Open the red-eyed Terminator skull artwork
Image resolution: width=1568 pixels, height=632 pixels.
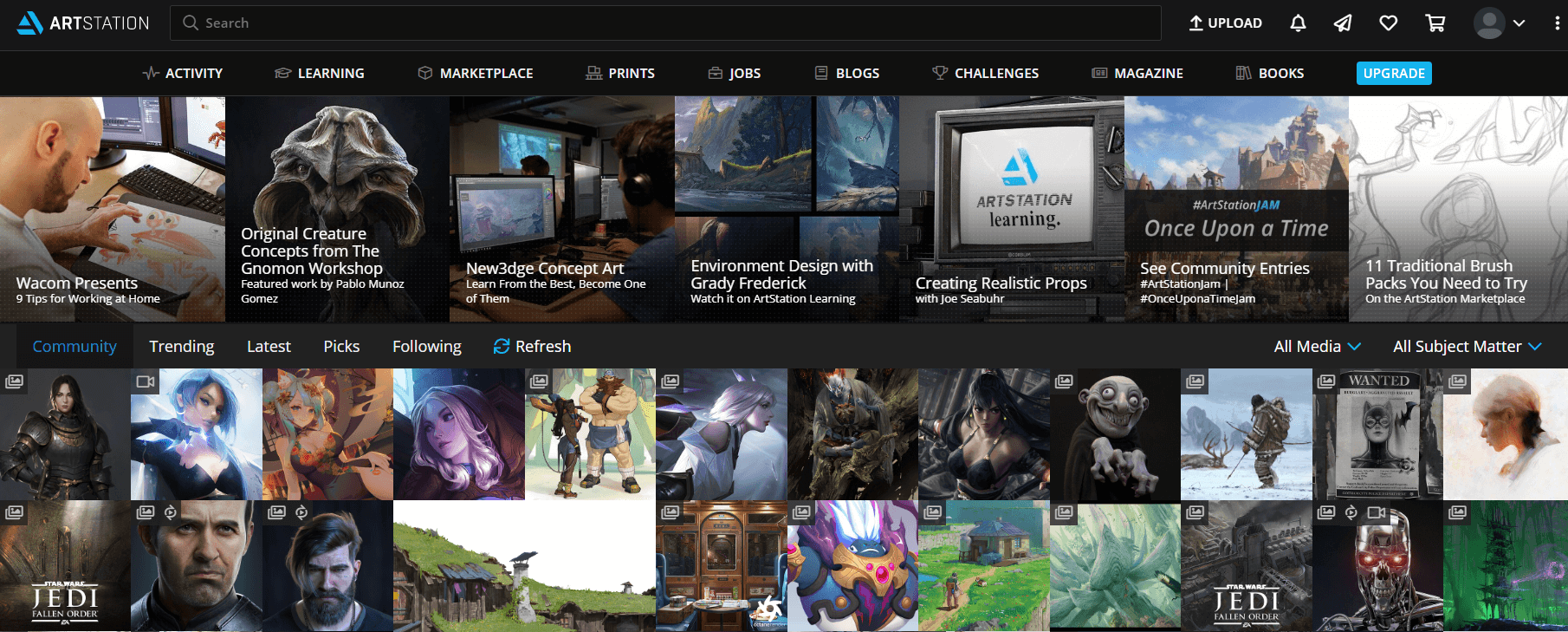(1377, 565)
